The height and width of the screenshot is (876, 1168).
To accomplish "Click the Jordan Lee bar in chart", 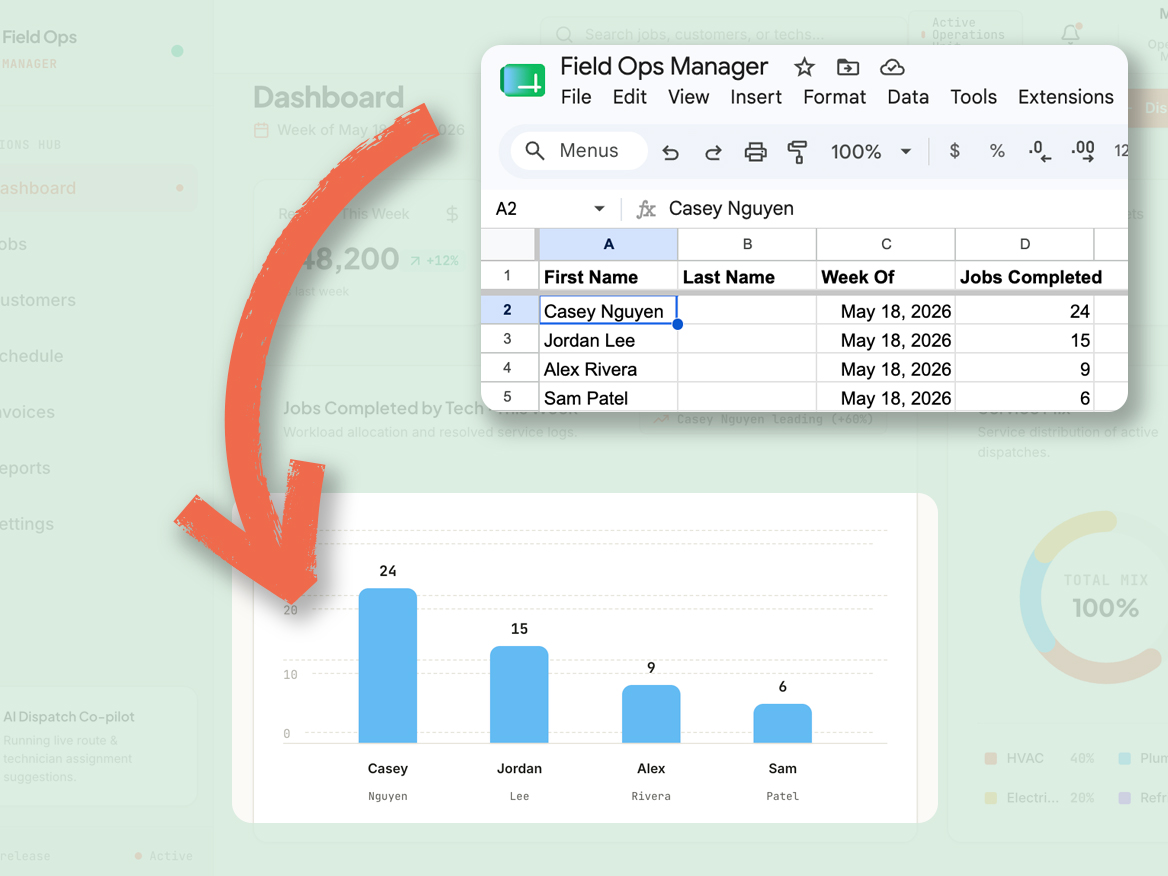I will point(519,694).
